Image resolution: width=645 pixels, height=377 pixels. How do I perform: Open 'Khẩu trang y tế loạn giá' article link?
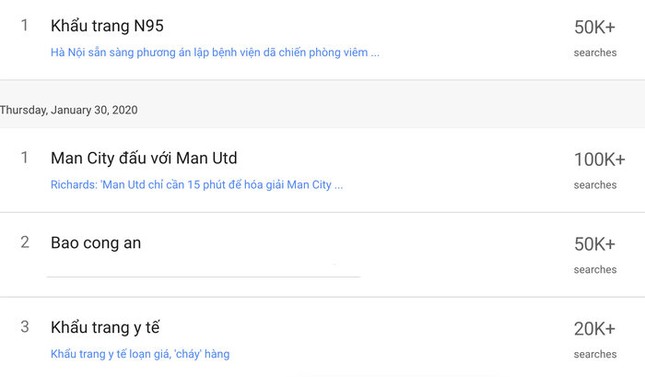[x=140, y=354]
